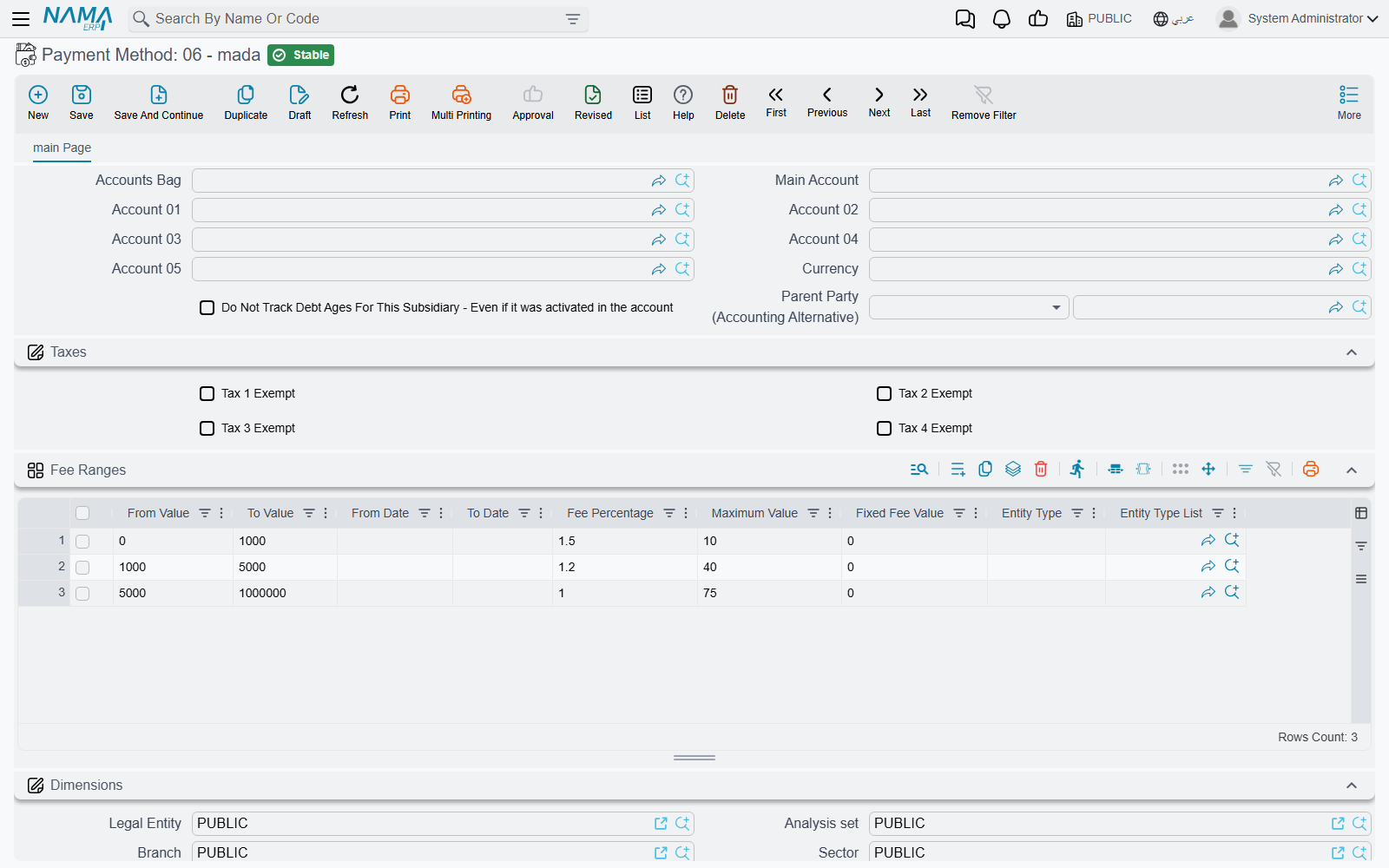Select fee range row 1 checkbox
Screen dimensions: 1389x868
click(x=82, y=542)
